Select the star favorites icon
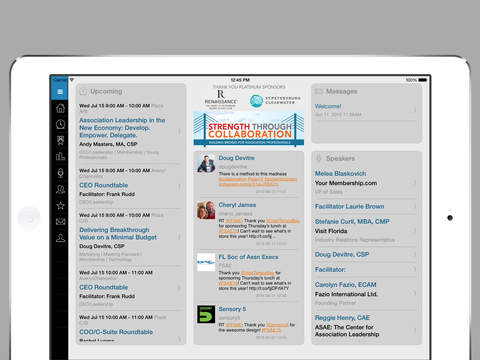 60,206
